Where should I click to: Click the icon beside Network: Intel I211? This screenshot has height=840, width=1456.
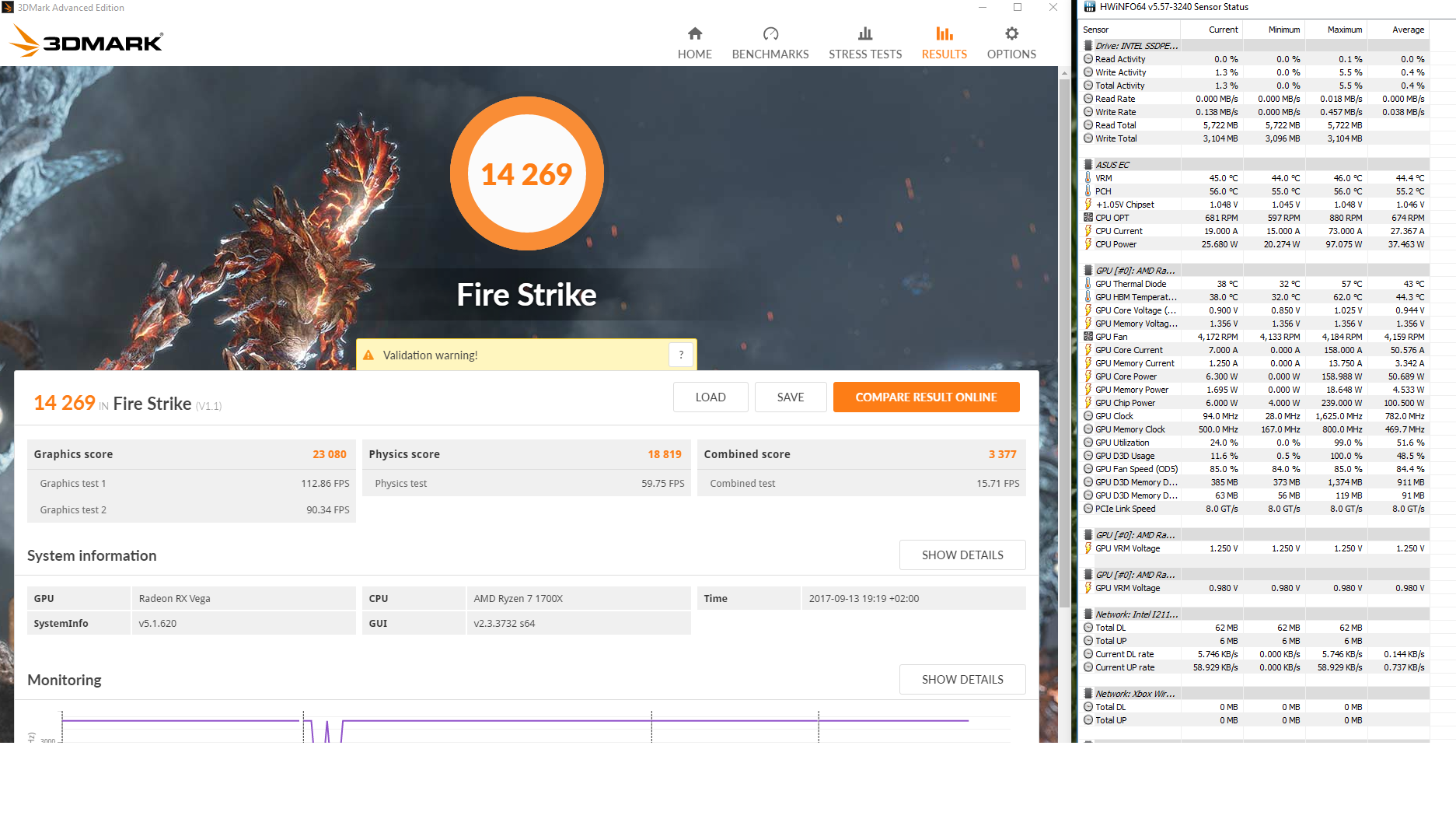click(1088, 614)
